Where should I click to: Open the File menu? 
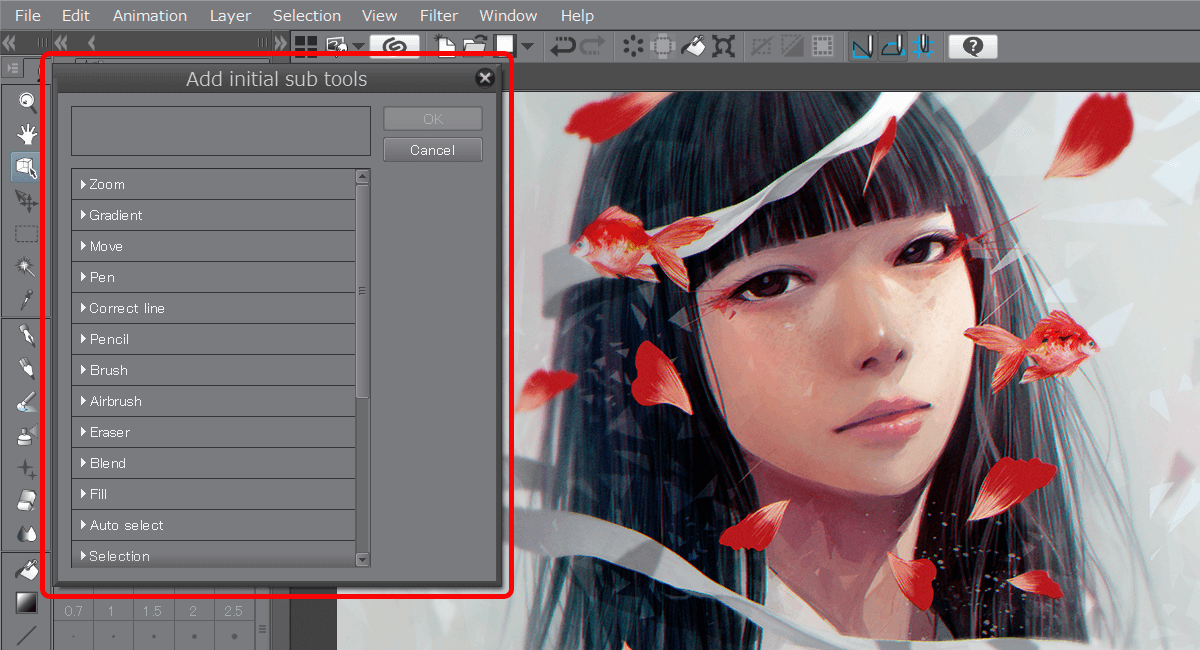click(28, 16)
